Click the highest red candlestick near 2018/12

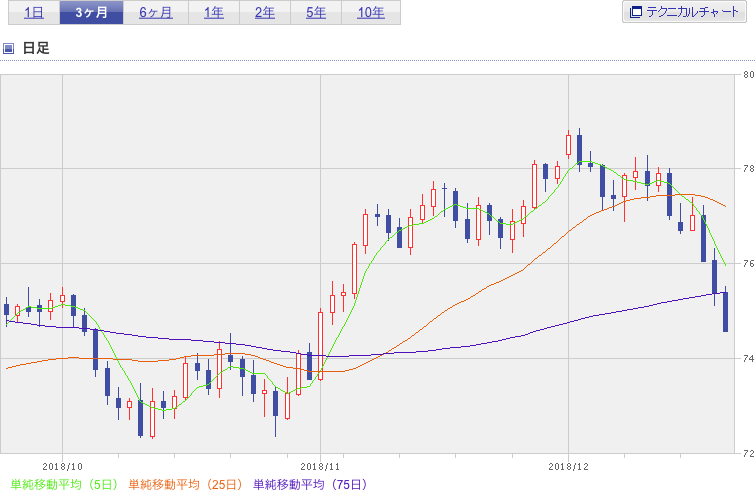(568, 144)
